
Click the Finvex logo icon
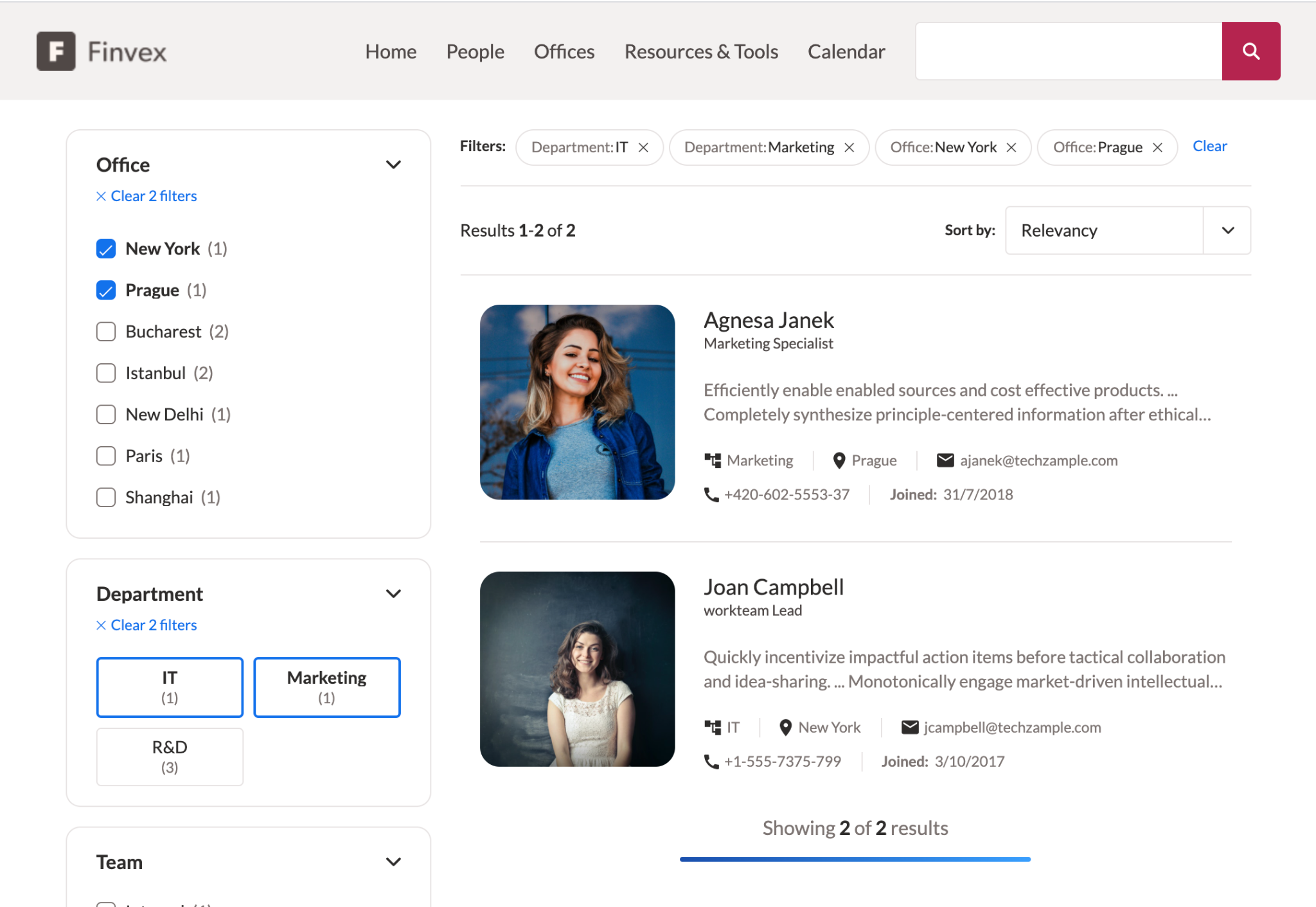click(56, 51)
